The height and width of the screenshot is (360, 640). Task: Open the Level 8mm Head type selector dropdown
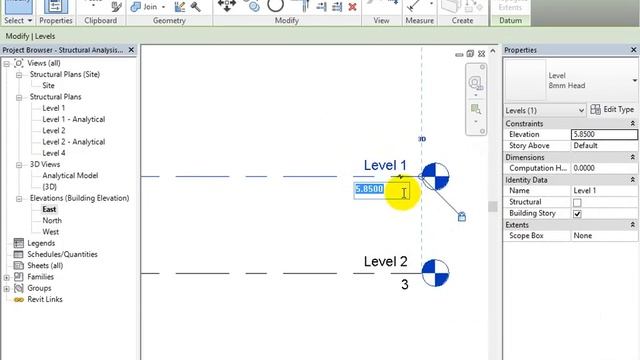click(635, 80)
